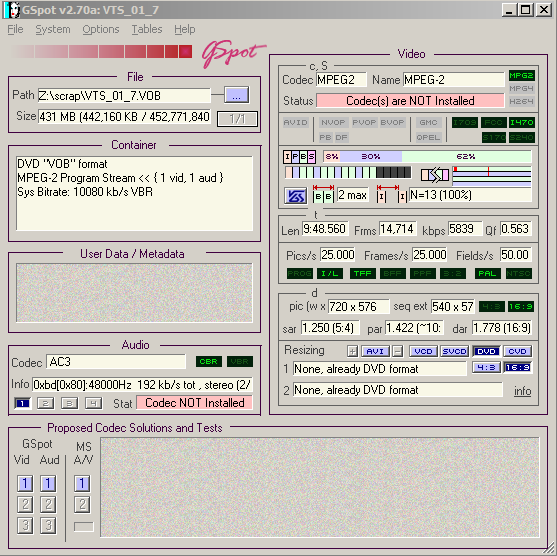Click MS A/V solution 2 button

click(x=82, y=504)
